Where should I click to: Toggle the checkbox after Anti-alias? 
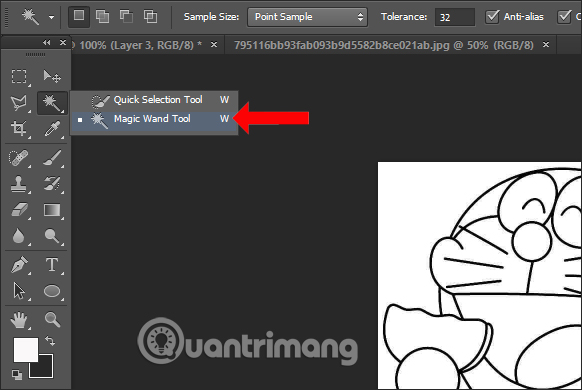coord(564,17)
